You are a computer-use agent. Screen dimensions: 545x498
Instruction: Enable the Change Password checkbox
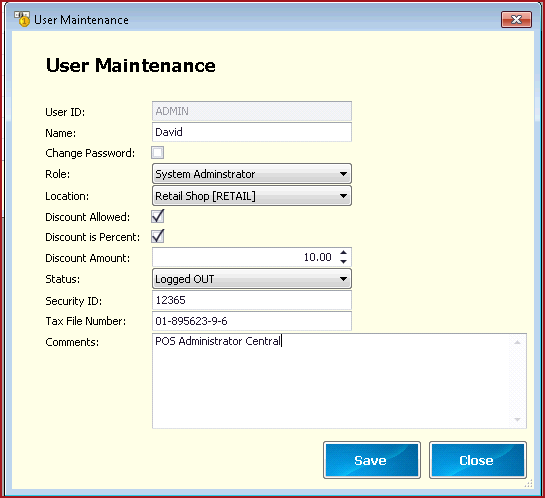tap(157, 153)
